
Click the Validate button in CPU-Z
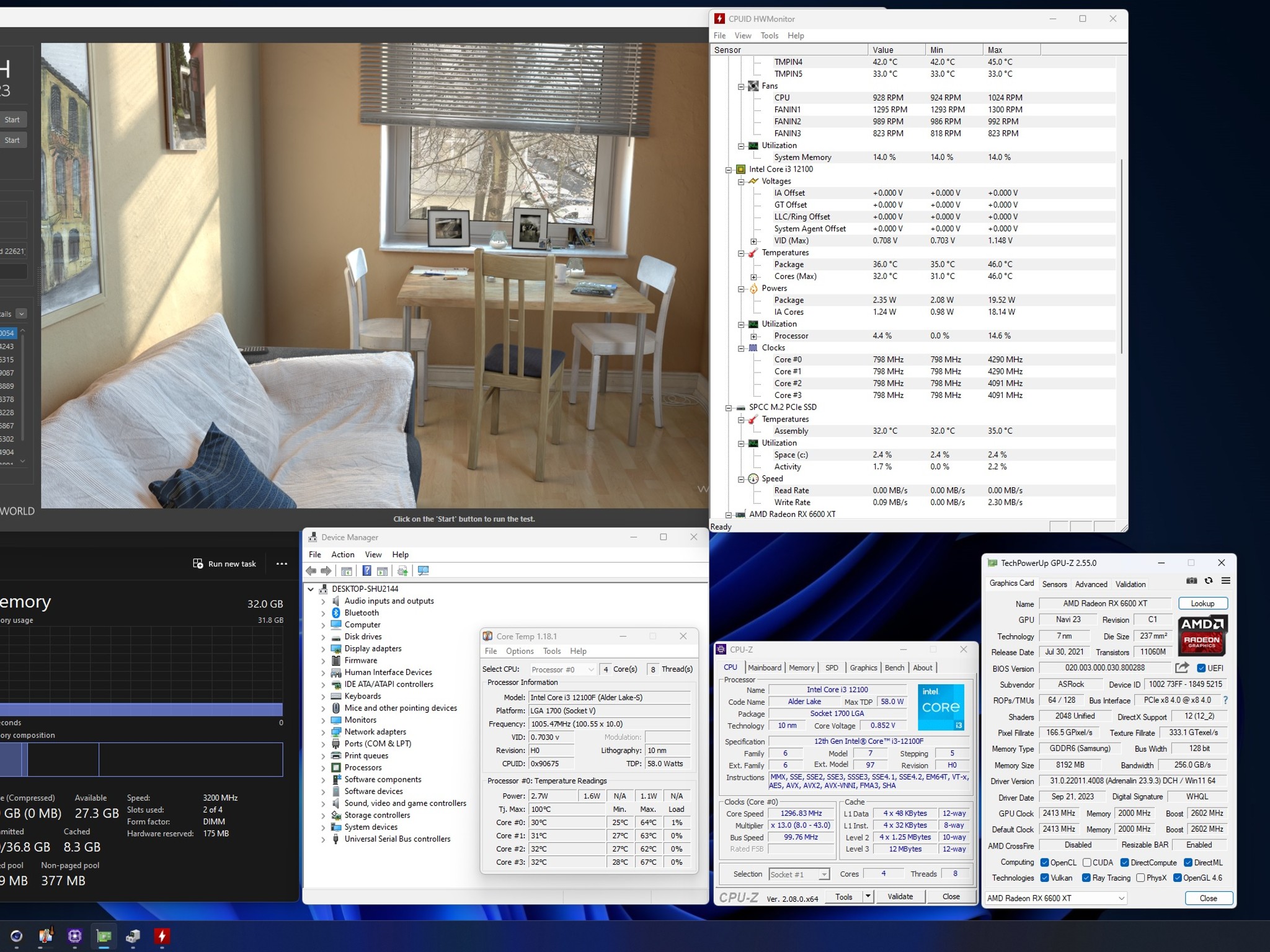point(900,896)
